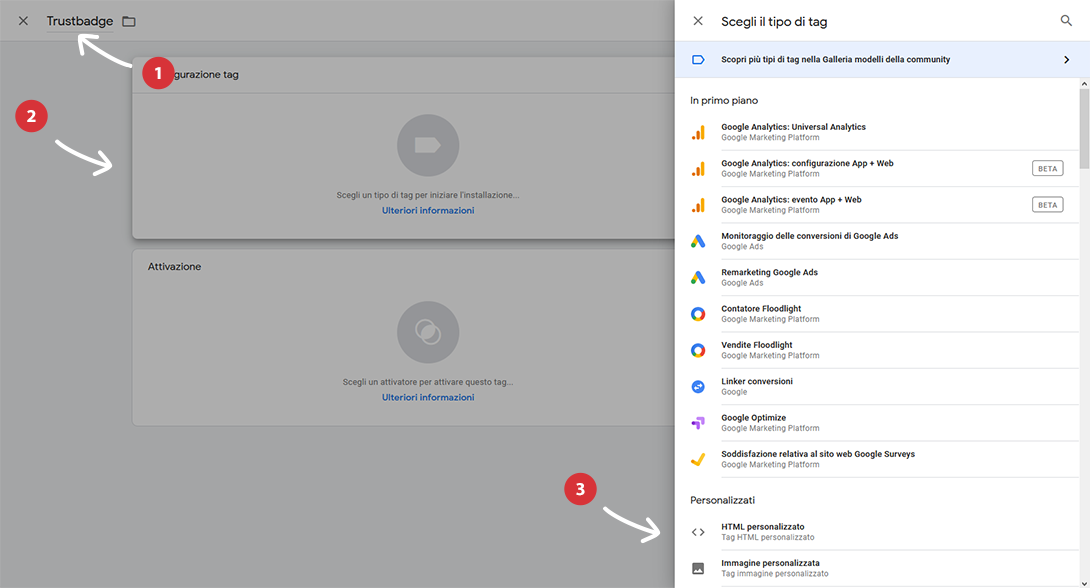Click the yellow Google Surveys checkmark icon
Screen dimensions: 1090x588
tap(698, 459)
